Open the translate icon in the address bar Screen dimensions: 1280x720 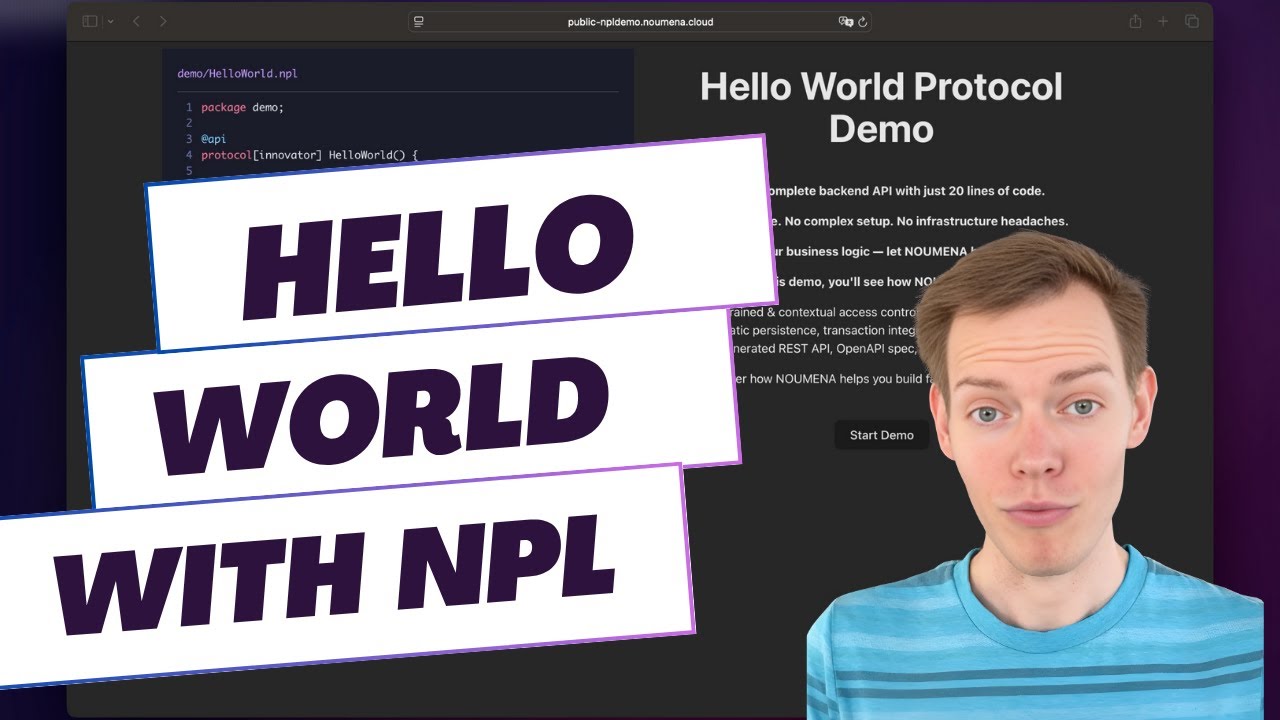pos(845,22)
